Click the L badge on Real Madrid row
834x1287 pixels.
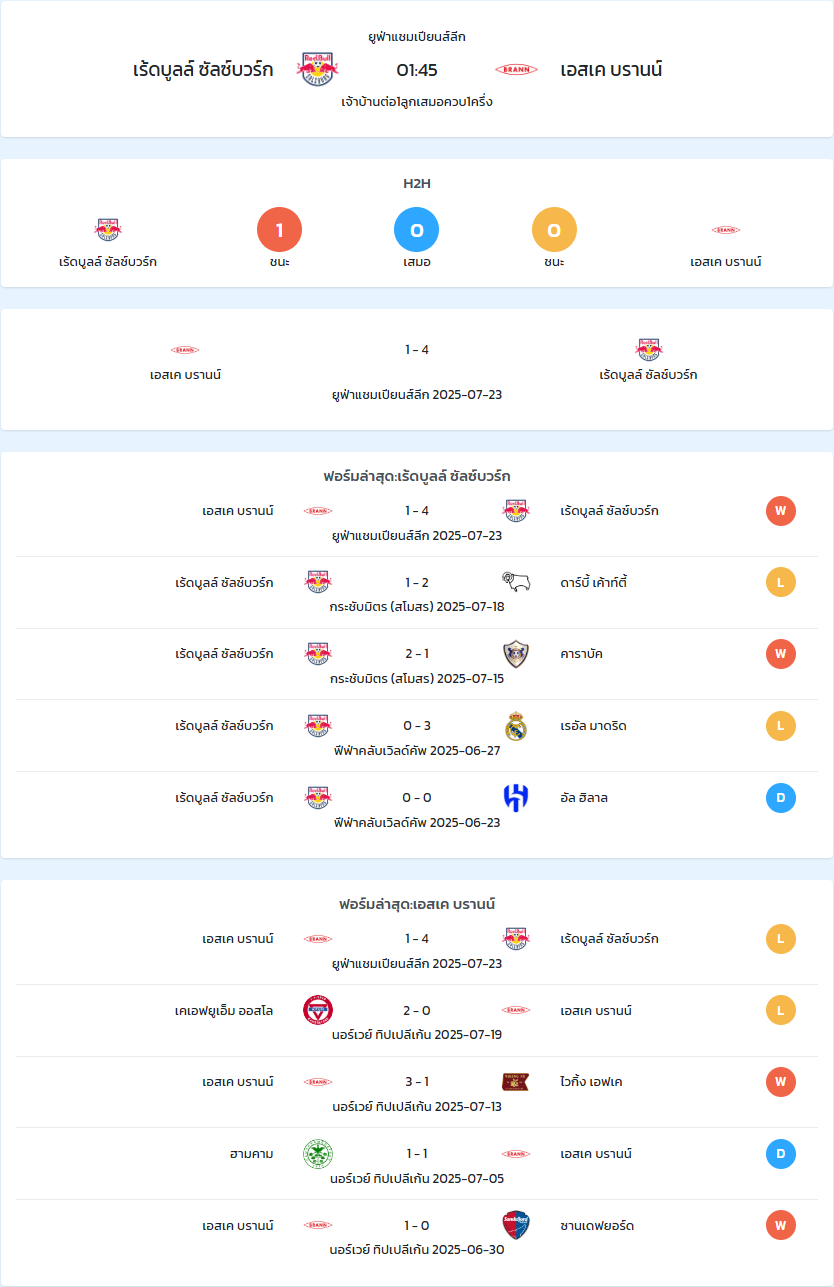tap(781, 726)
